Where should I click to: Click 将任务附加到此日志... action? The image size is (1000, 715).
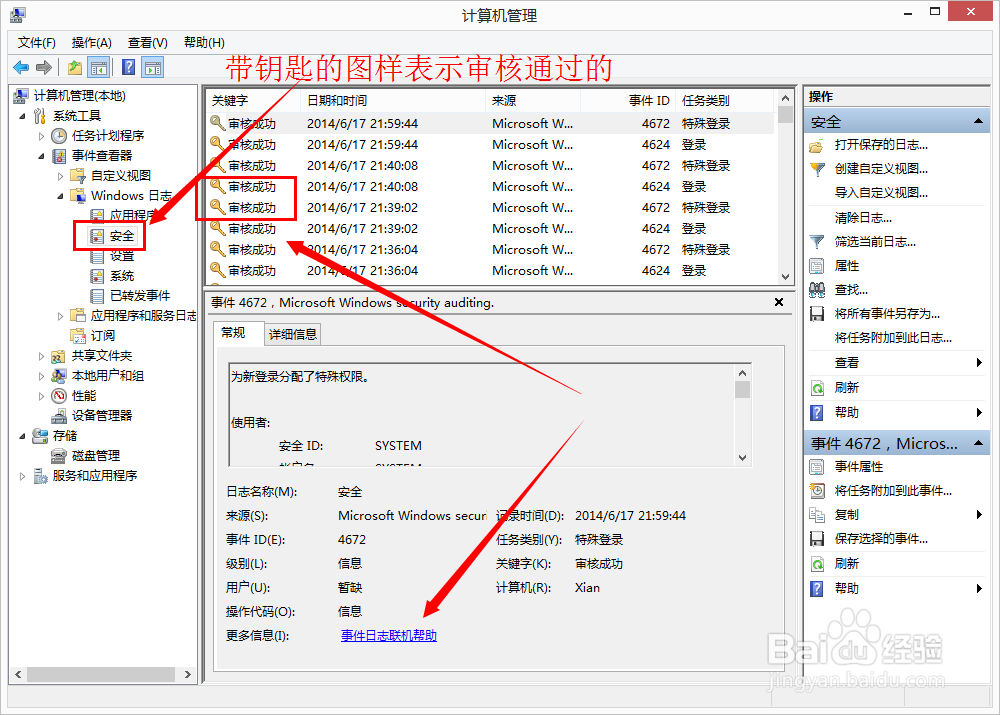893,338
